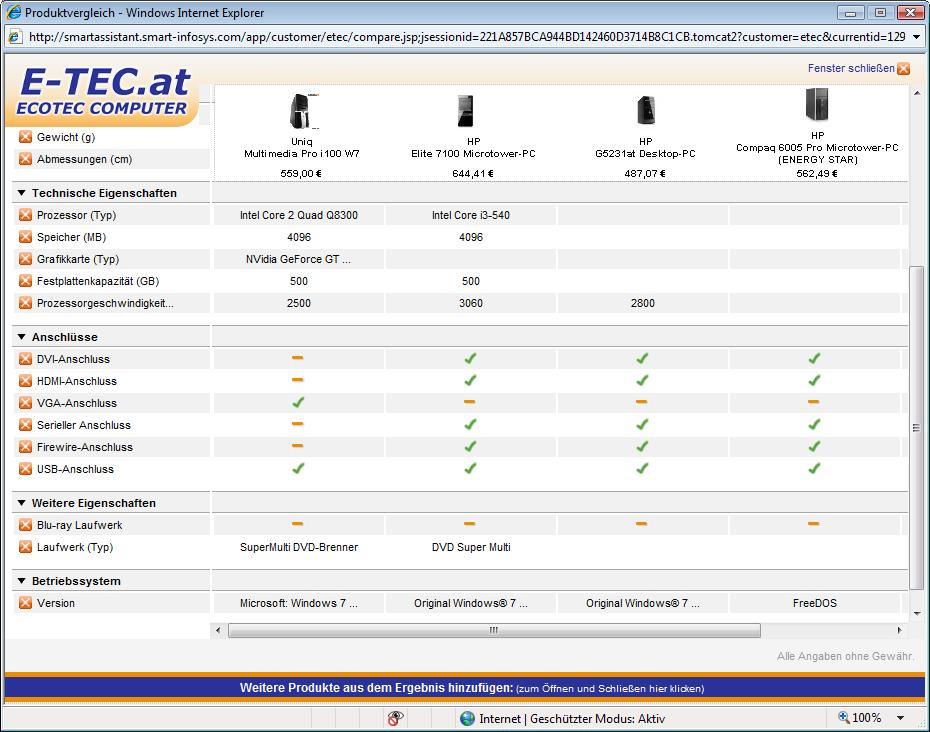Click the E-TEC.at logo
Viewport: 930px width, 732px height.
point(104,92)
